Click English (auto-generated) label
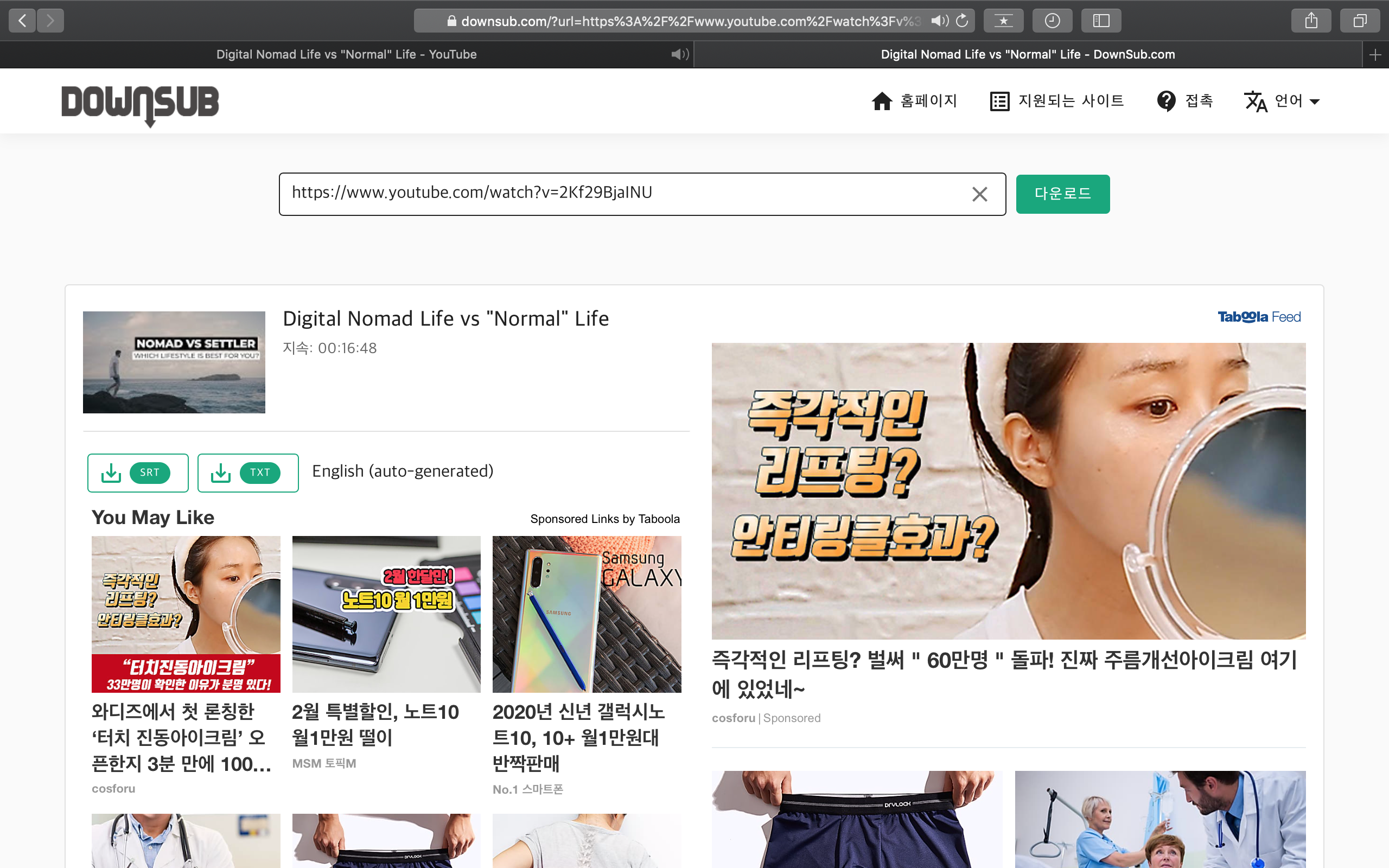 403,471
